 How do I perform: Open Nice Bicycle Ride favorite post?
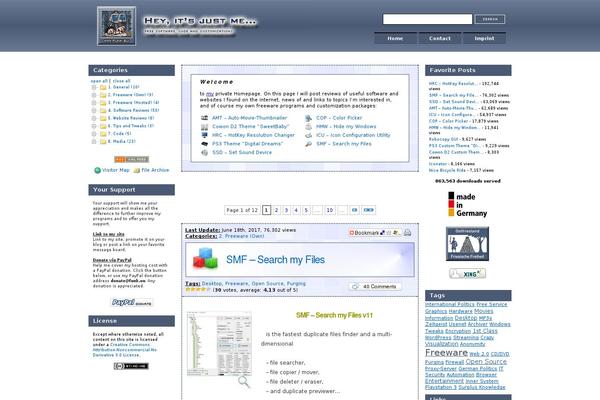(447, 170)
